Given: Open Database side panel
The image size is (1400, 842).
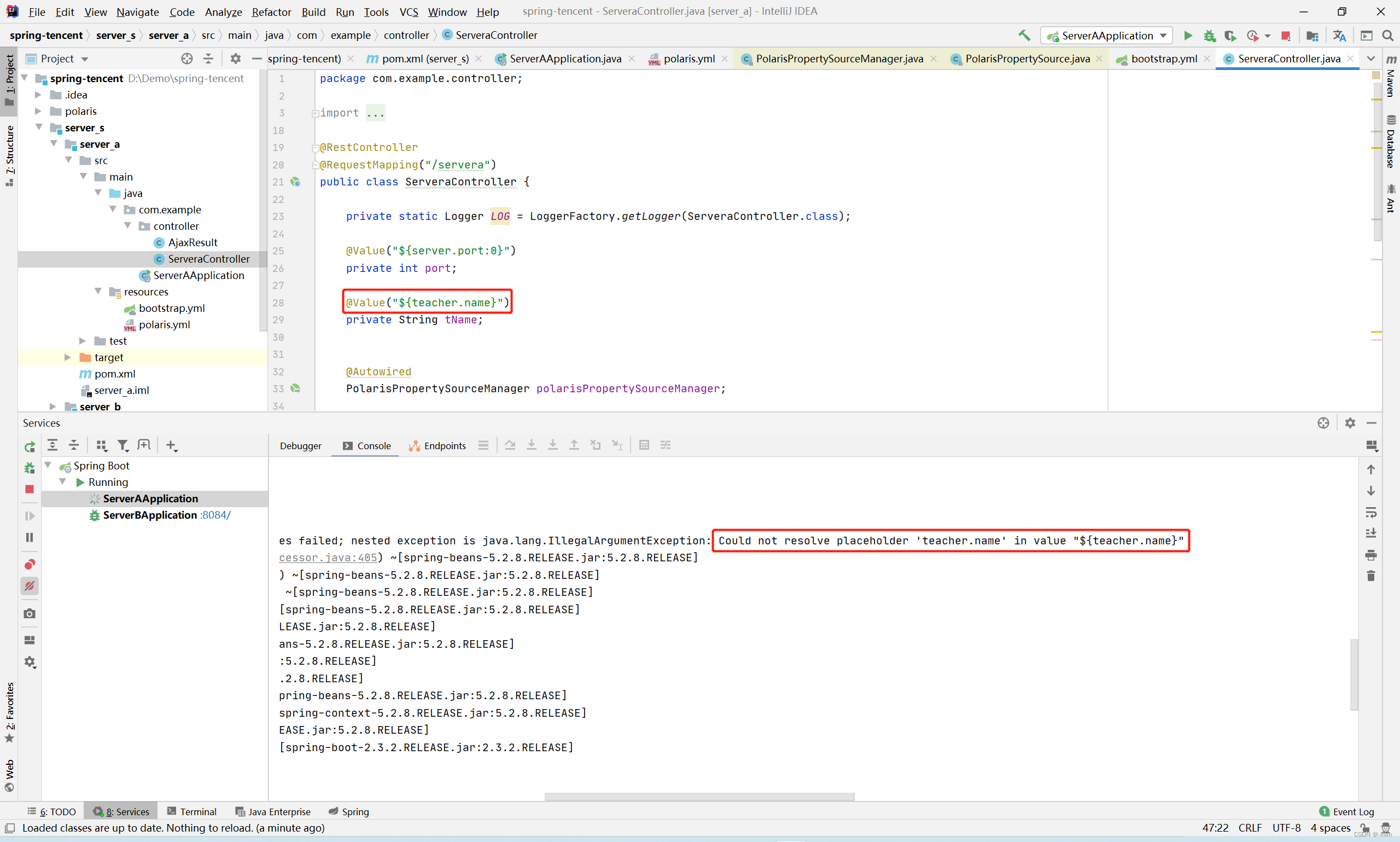Looking at the screenshot, I should tap(1391, 142).
